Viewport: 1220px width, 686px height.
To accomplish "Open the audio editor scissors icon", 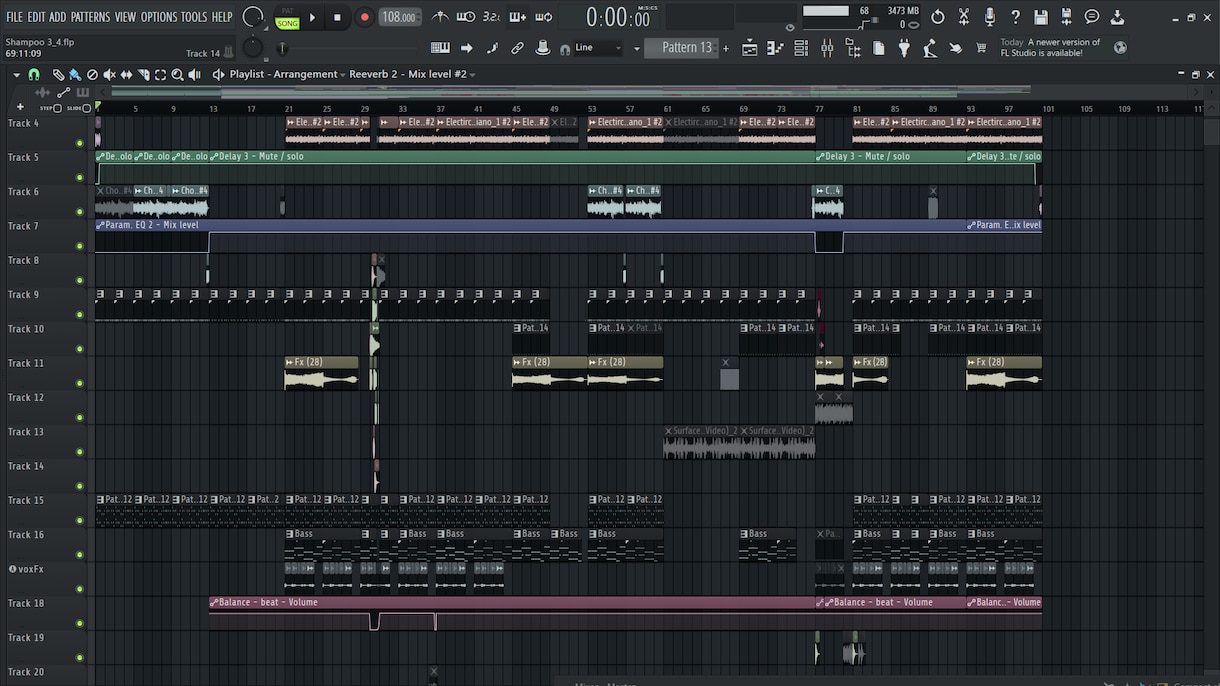I will [x=964, y=17].
